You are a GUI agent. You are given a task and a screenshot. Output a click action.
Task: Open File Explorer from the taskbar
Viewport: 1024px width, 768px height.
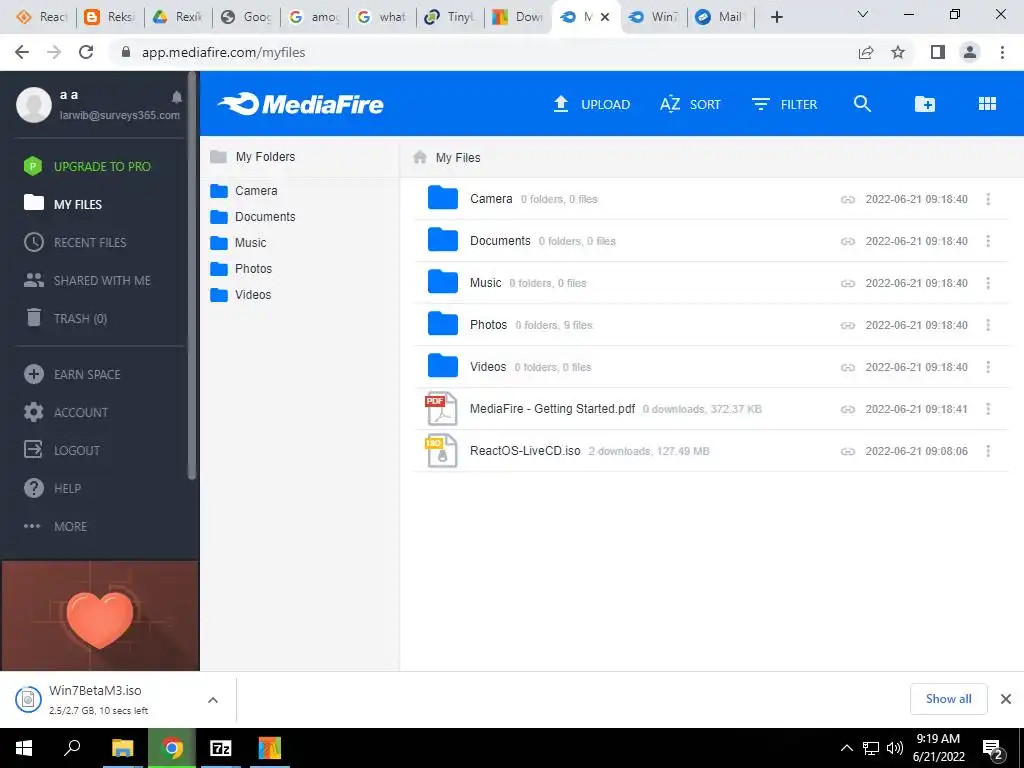(x=122, y=748)
